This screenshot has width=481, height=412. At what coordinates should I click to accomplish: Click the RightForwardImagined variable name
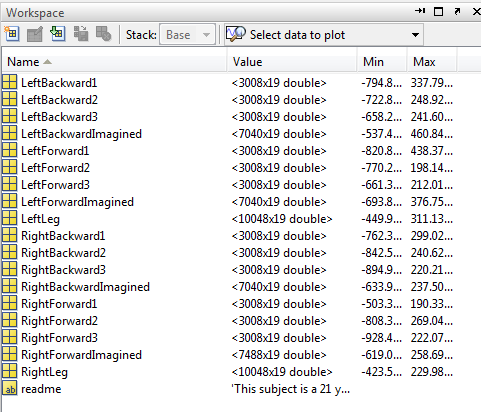pyautogui.click(x=81, y=355)
